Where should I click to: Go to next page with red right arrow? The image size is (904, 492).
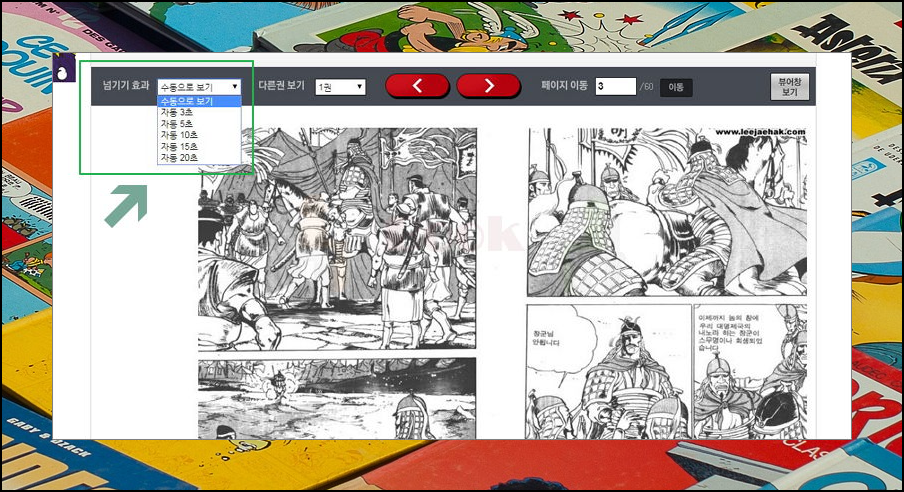(x=489, y=86)
